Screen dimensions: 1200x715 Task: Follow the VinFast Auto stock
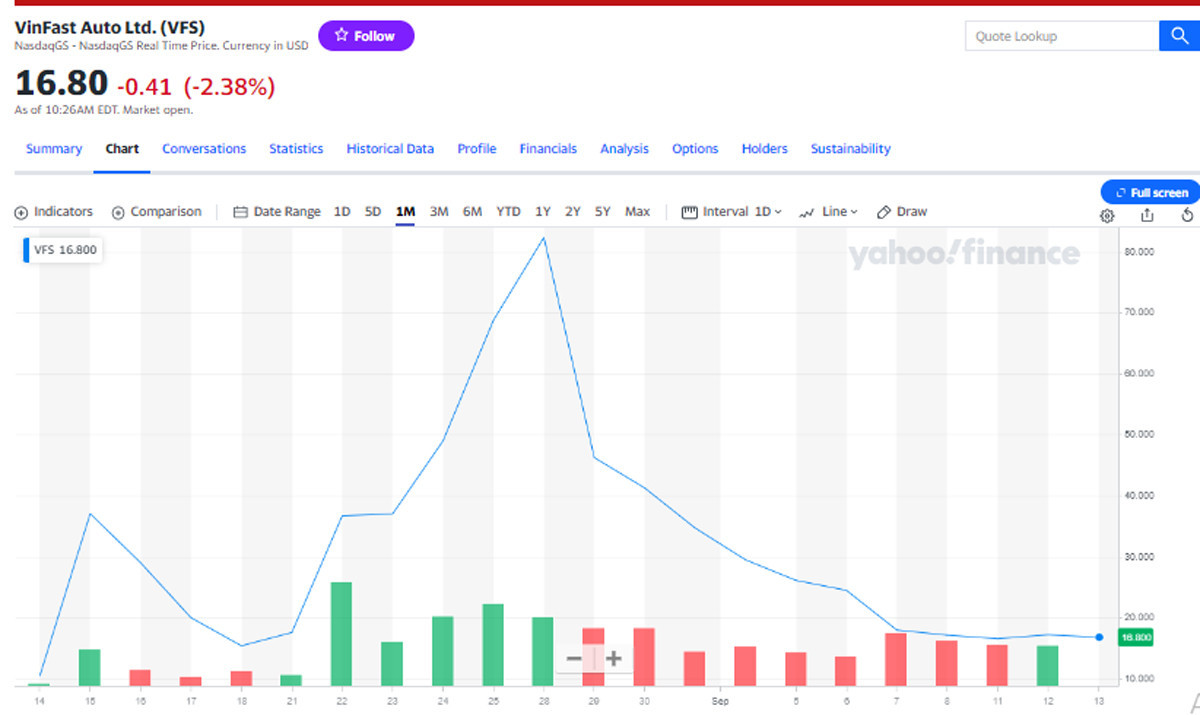click(365, 36)
